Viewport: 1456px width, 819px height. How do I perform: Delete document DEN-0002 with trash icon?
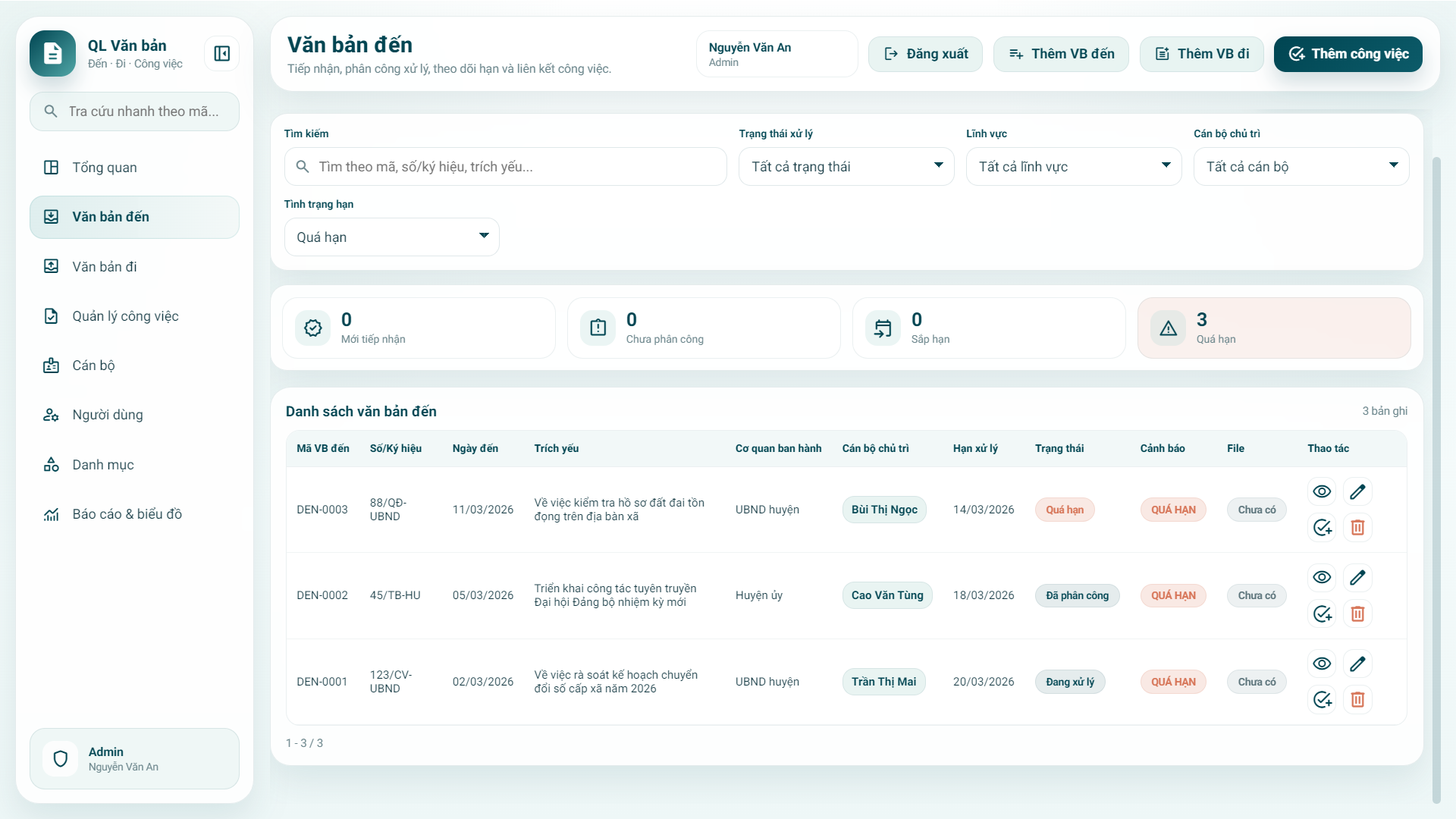click(1357, 613)
